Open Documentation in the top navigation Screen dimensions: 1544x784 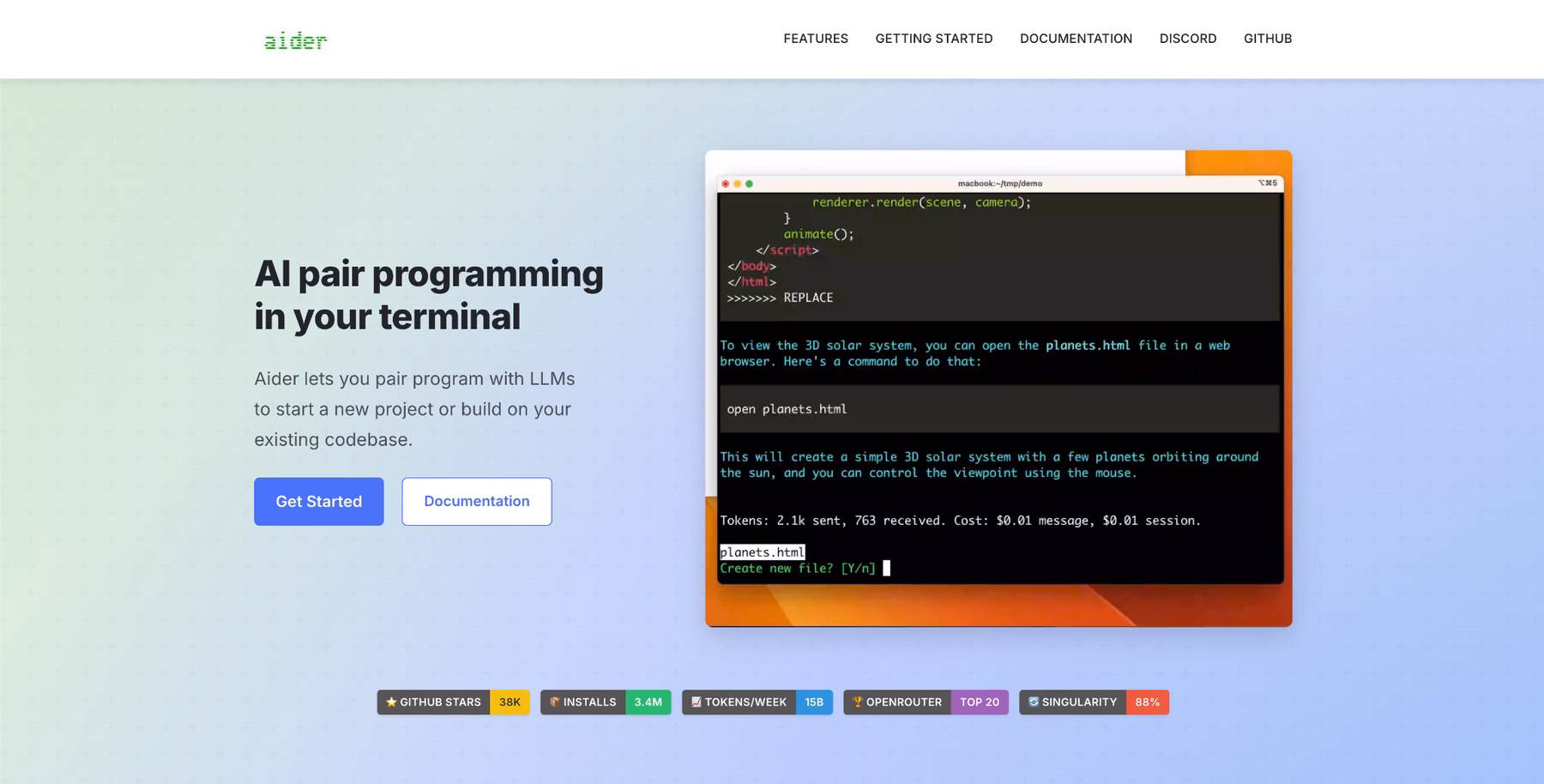[x=1076, y=39]
